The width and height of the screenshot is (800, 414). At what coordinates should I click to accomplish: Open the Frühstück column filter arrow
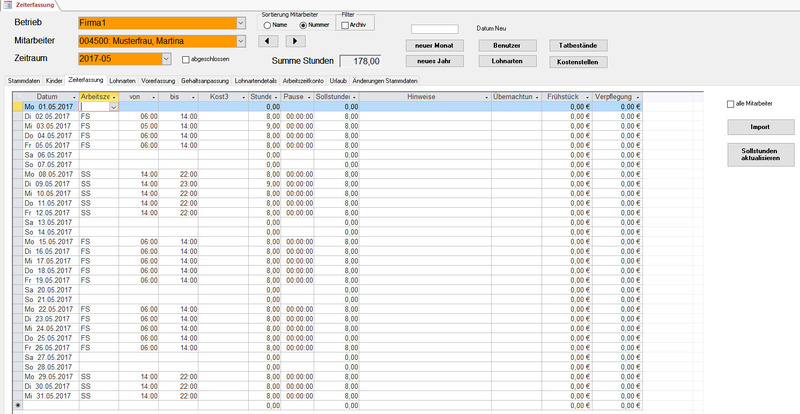coord(588,97)
